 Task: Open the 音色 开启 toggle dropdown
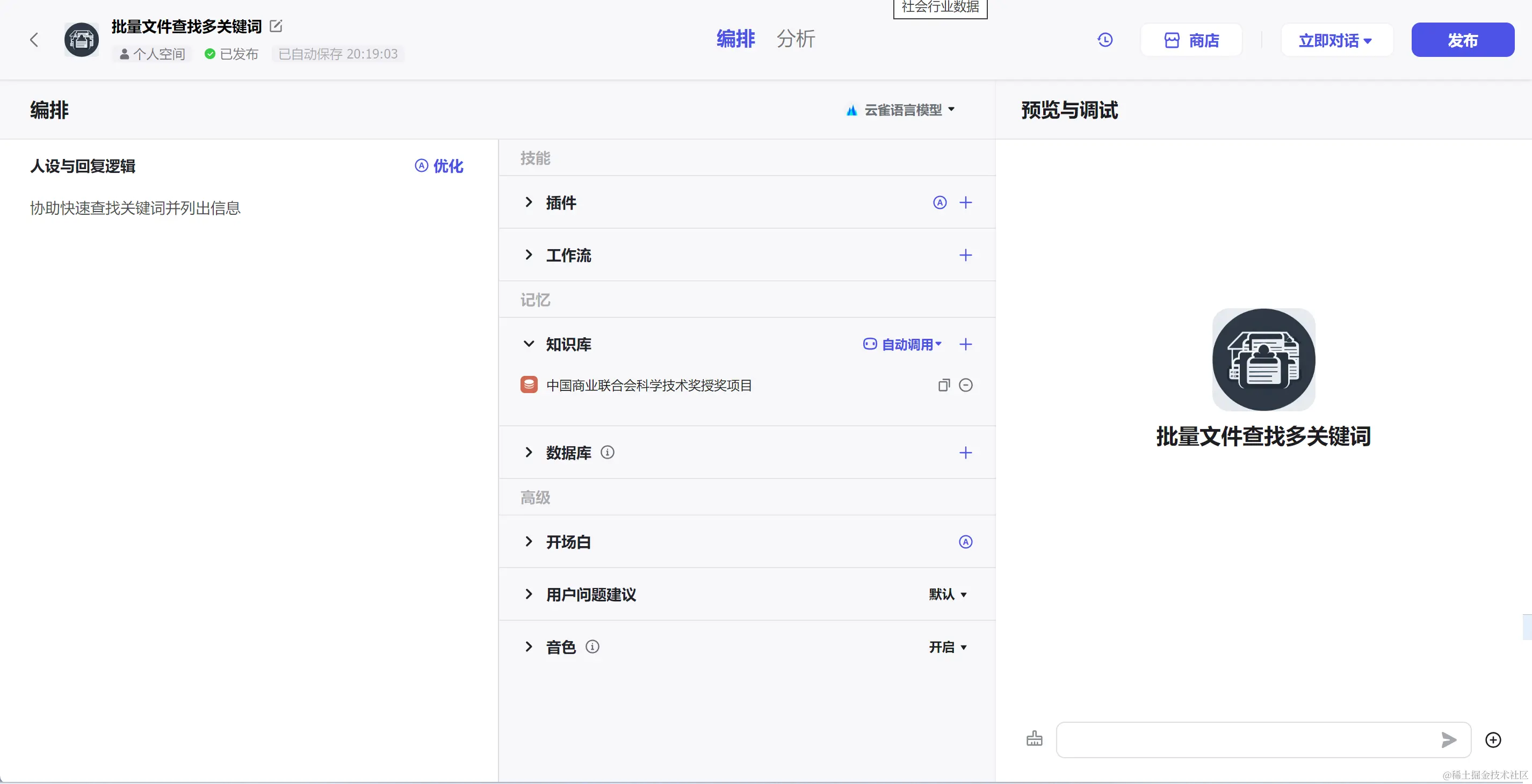(x=948, y=647)
